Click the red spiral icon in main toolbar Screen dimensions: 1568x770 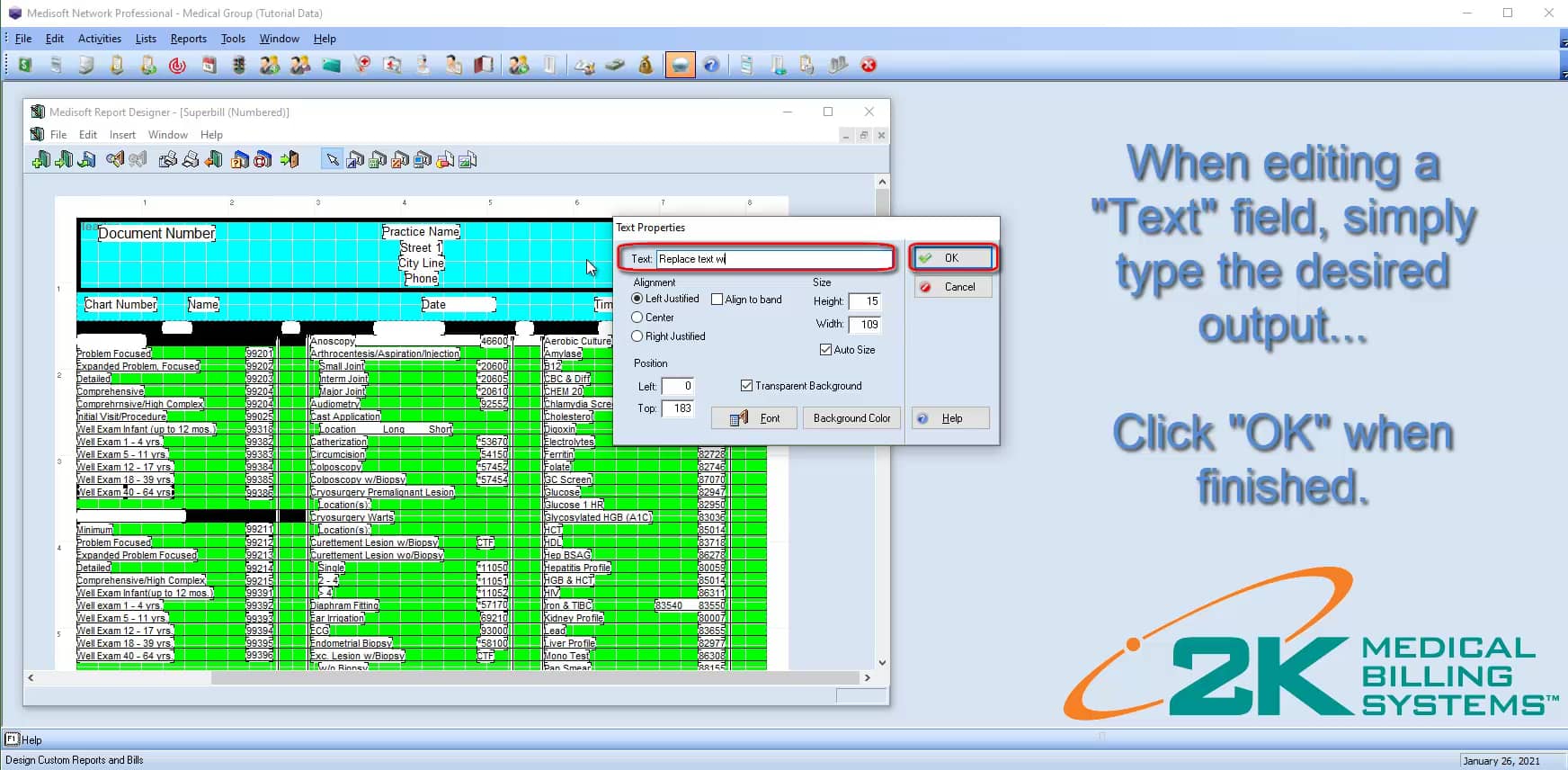[x=178, y=65]
